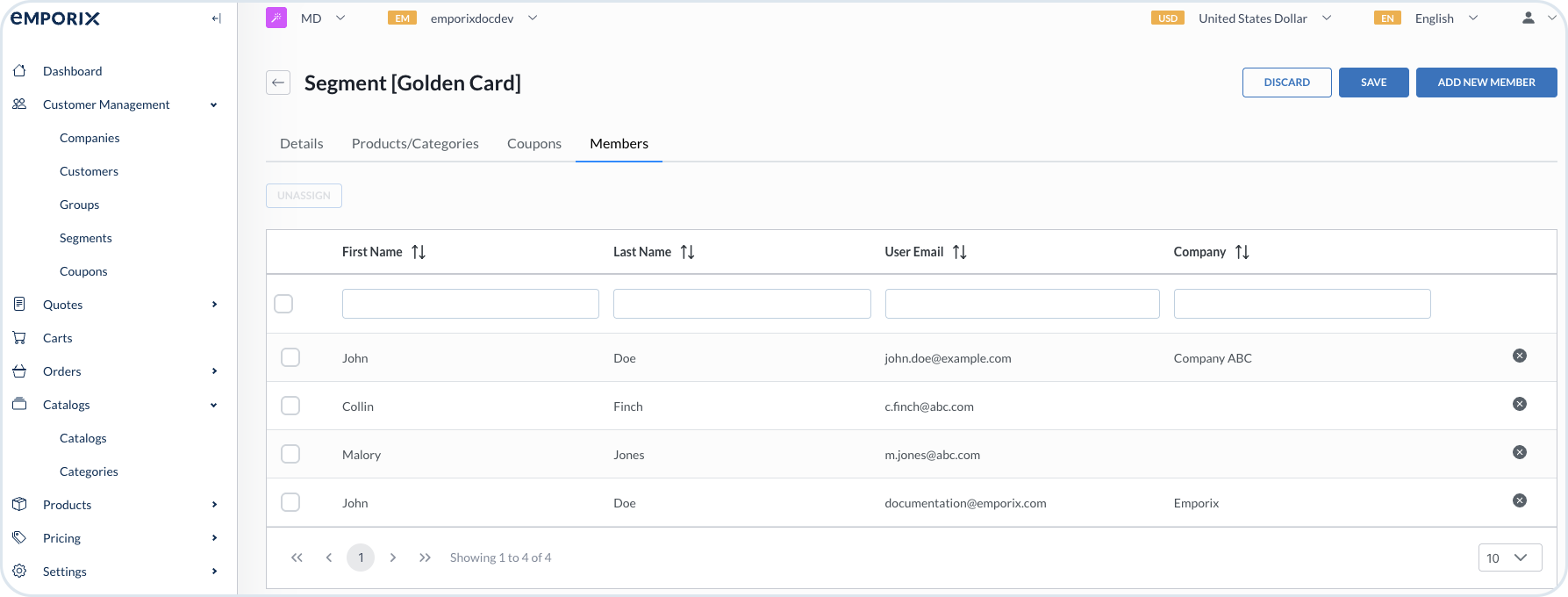1568x597 pixels.
Task: Open the United States Dollar currency dropdown
Action: click(x=1264, y=18)
